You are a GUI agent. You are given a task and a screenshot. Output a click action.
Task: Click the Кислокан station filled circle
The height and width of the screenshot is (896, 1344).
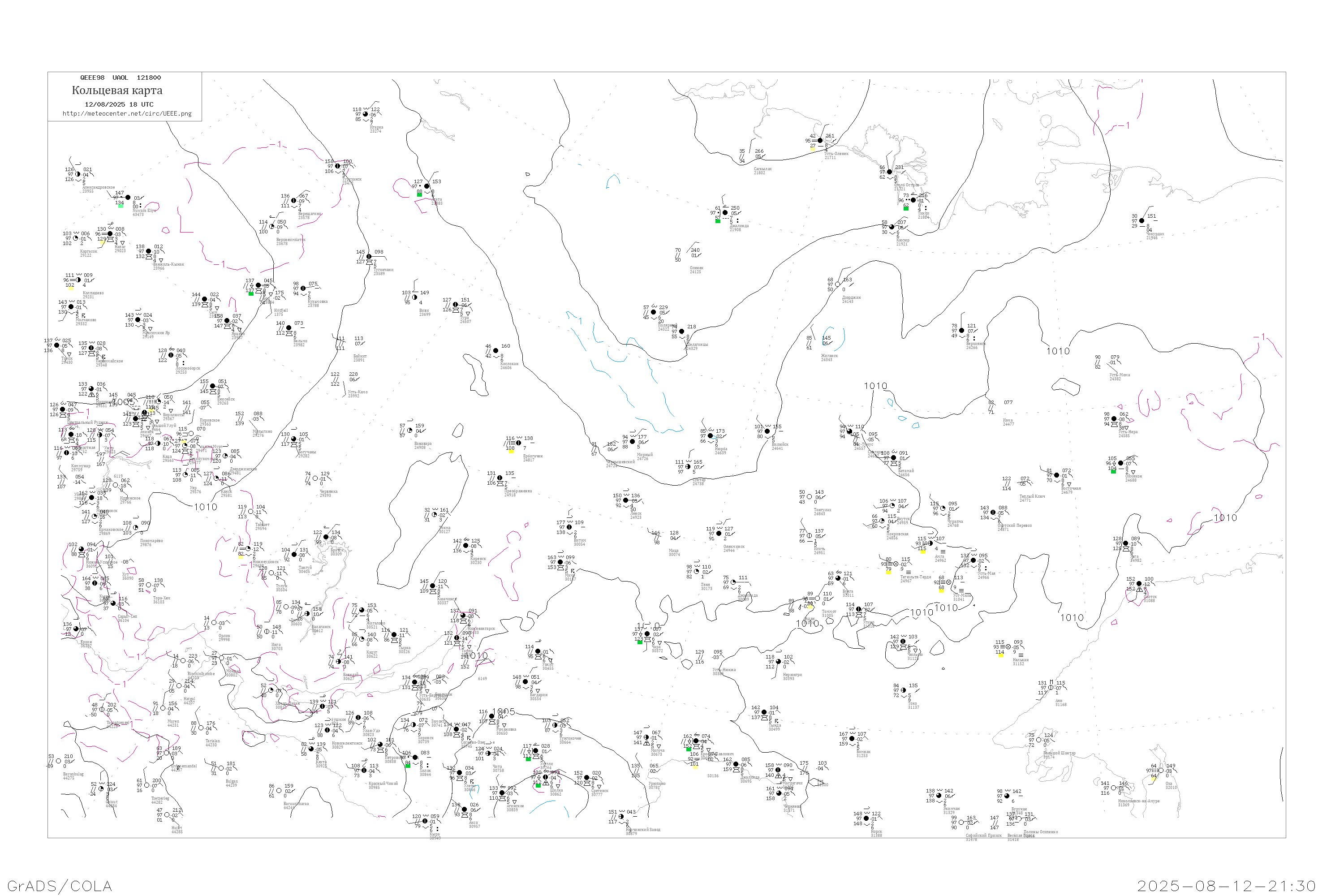(x=495, y=351)
